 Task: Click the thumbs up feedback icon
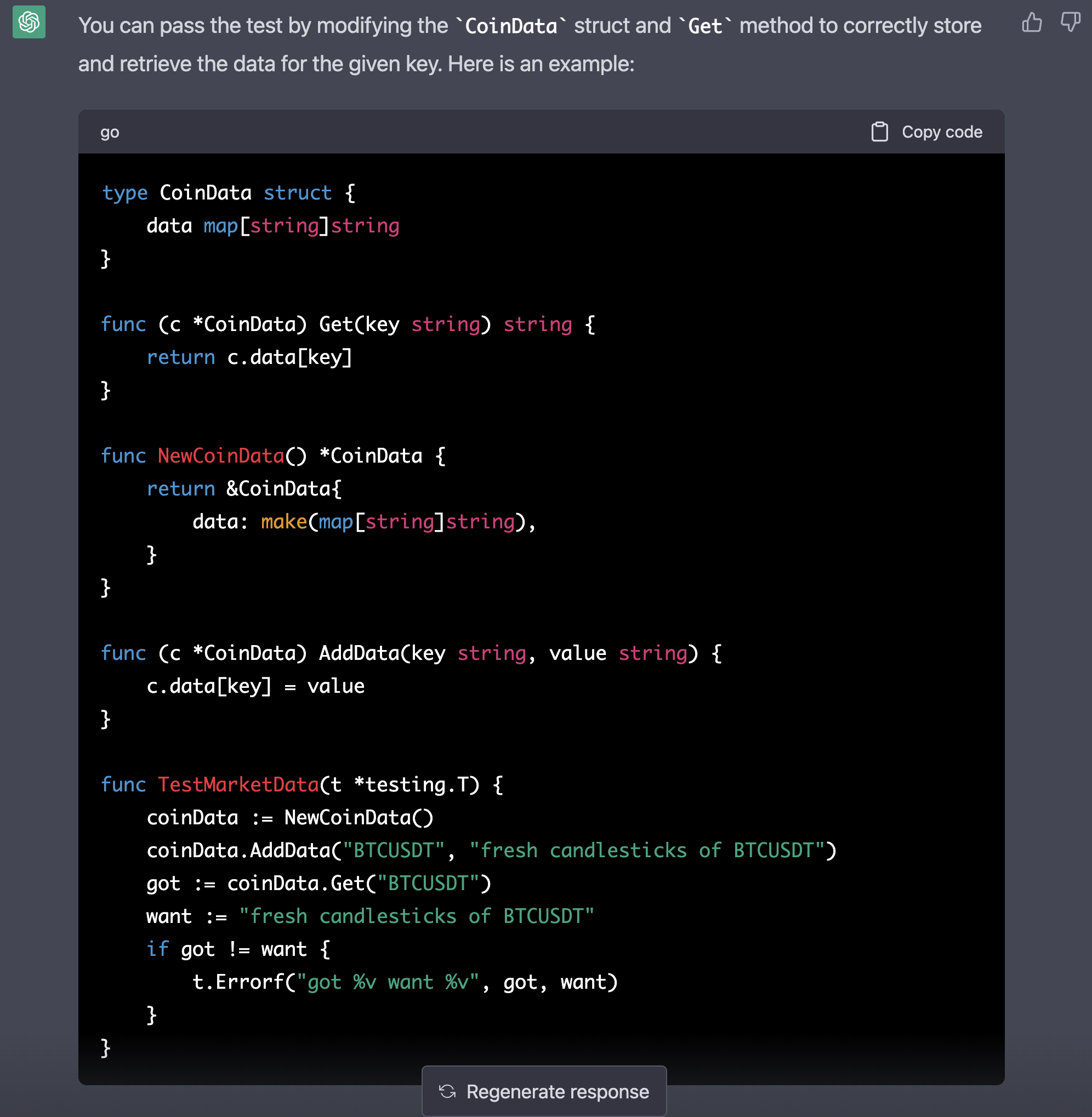tap(1031, 23)
